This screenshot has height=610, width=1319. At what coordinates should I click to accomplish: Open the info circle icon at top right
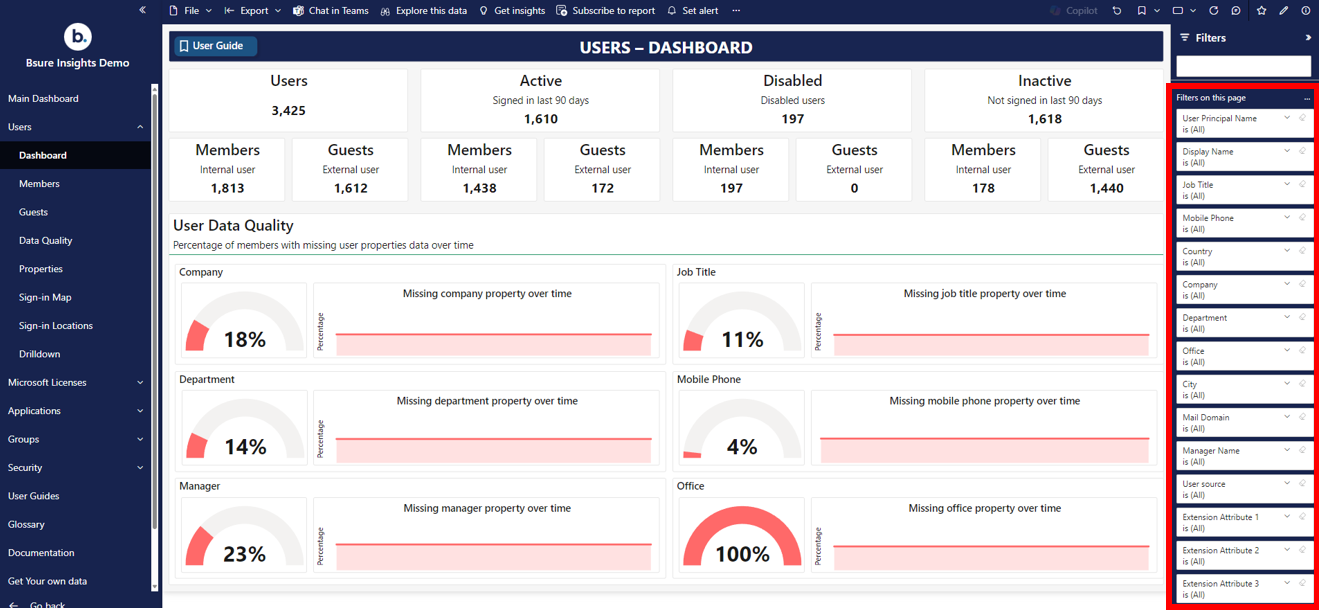(1306, 11)
